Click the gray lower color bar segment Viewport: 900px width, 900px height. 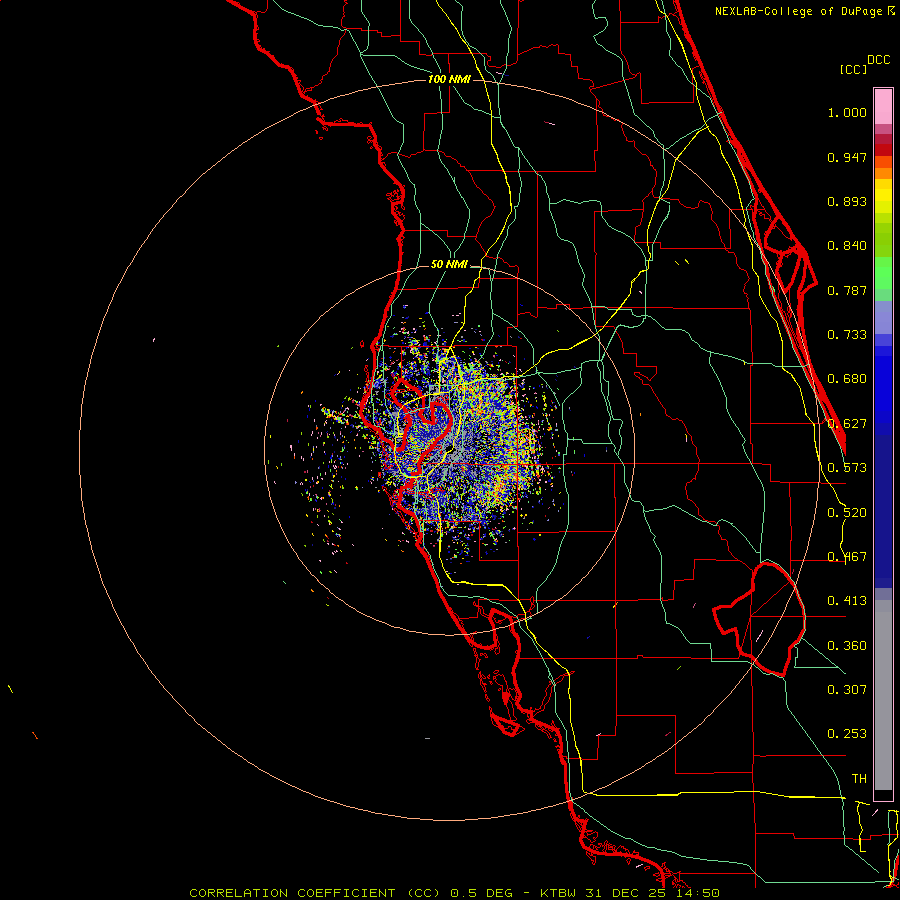click(883, 695)
